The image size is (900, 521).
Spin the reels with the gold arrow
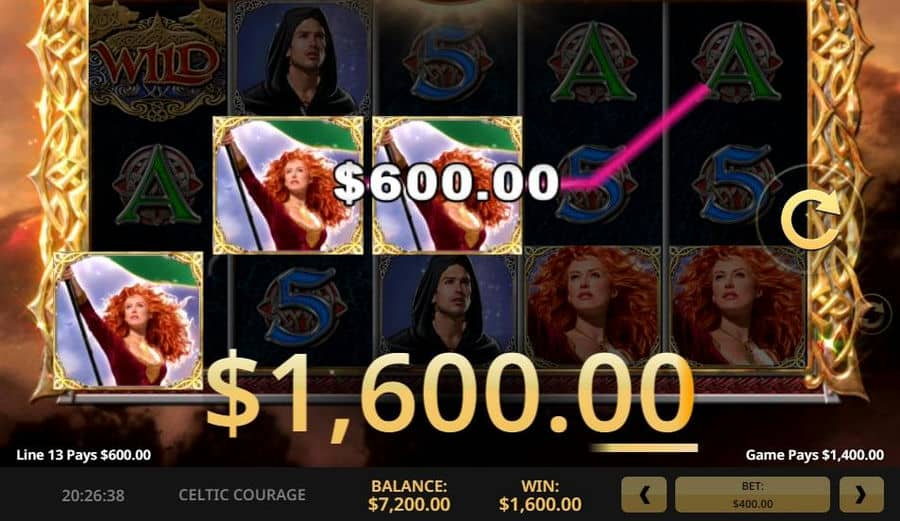pyautogui.click(x=809, y=218)
